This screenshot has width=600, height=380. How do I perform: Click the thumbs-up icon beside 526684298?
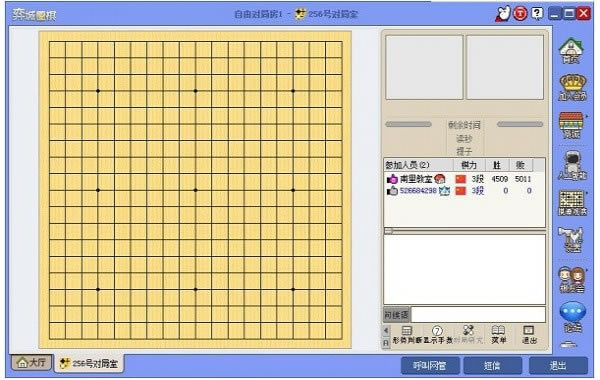click(x=392, y=191)
